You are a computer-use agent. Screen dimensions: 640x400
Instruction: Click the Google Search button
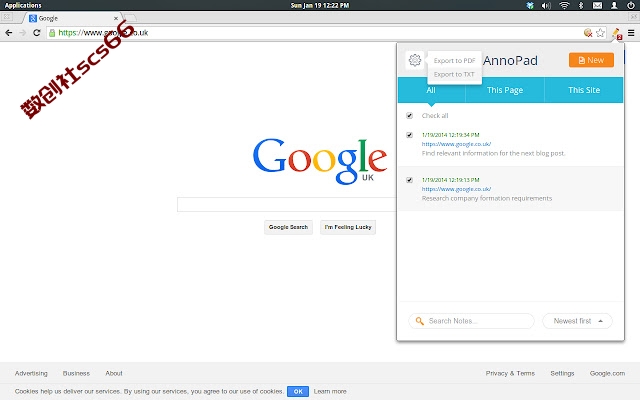[x=288, y=227]
